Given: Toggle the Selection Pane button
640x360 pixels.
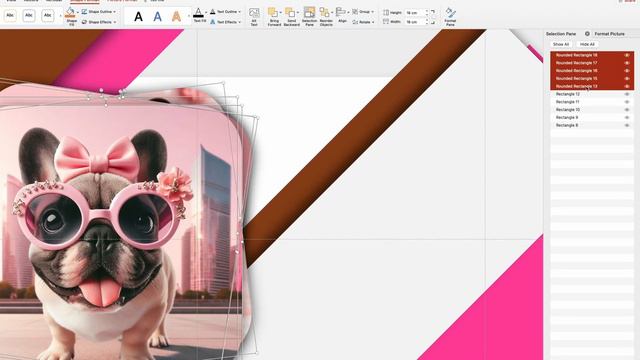Looking at the screenshot, I should tap(309, 16).
